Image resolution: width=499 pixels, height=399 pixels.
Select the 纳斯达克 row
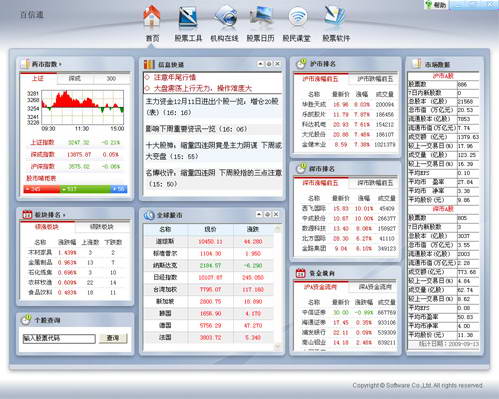click(x=208, y=266)
